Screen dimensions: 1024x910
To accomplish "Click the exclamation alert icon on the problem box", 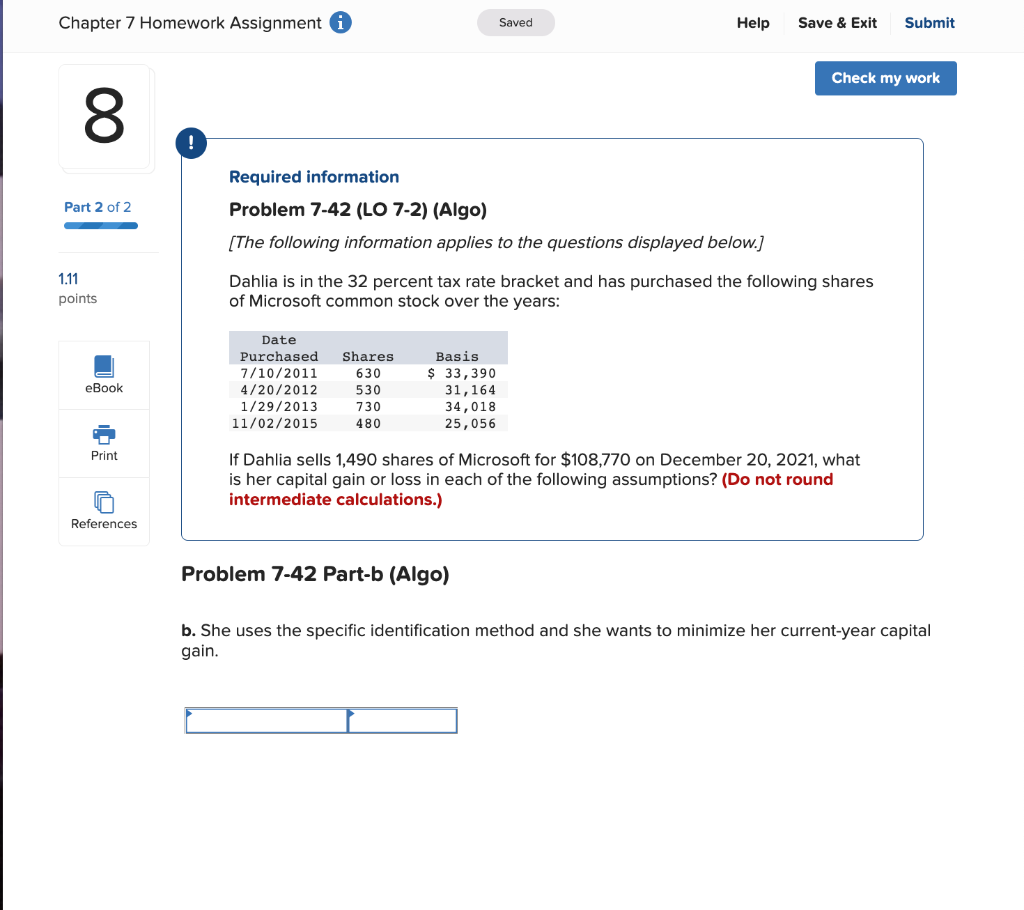I will pos(191,143).
